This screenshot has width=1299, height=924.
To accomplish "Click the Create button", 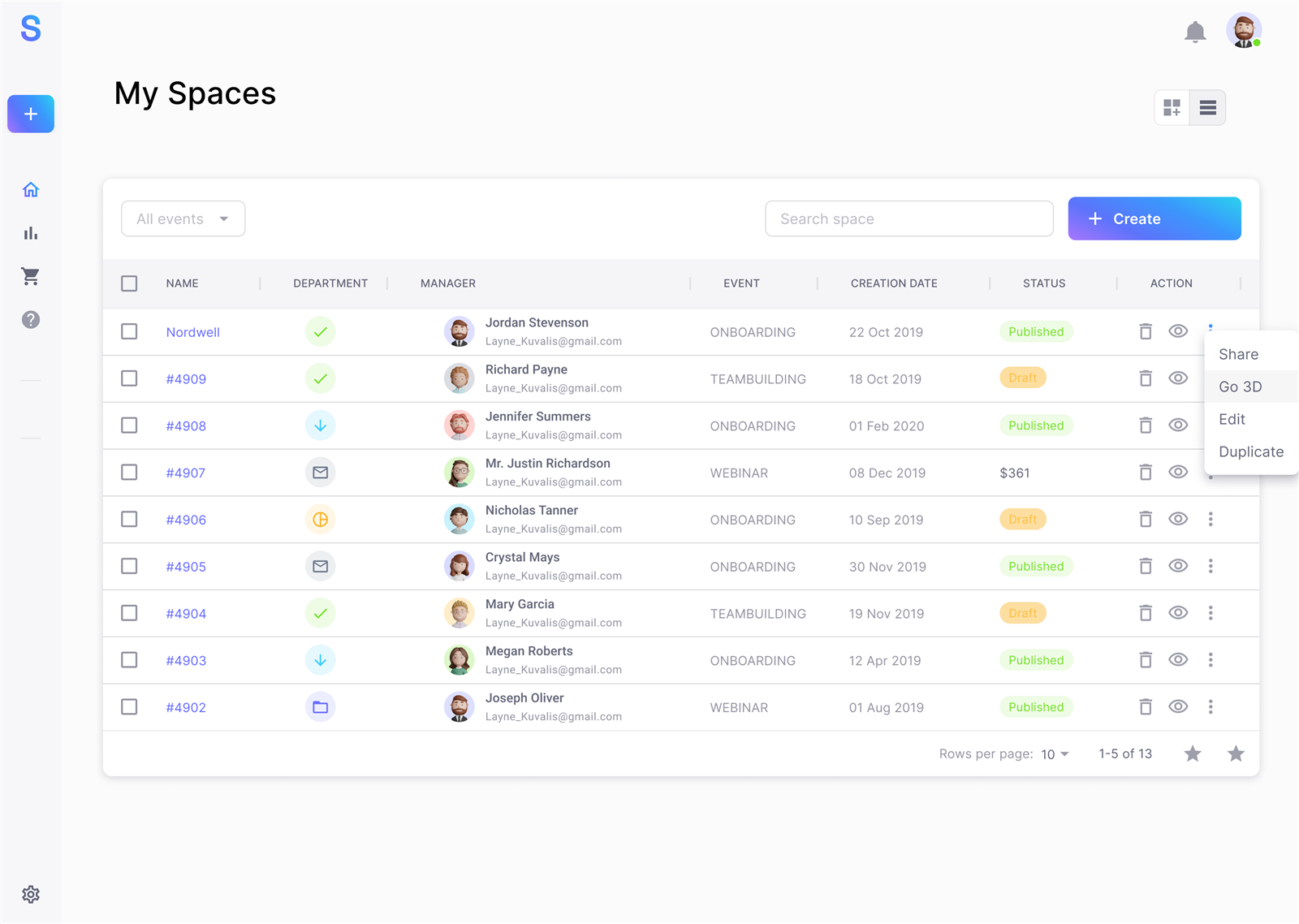I will [1154, 218].
